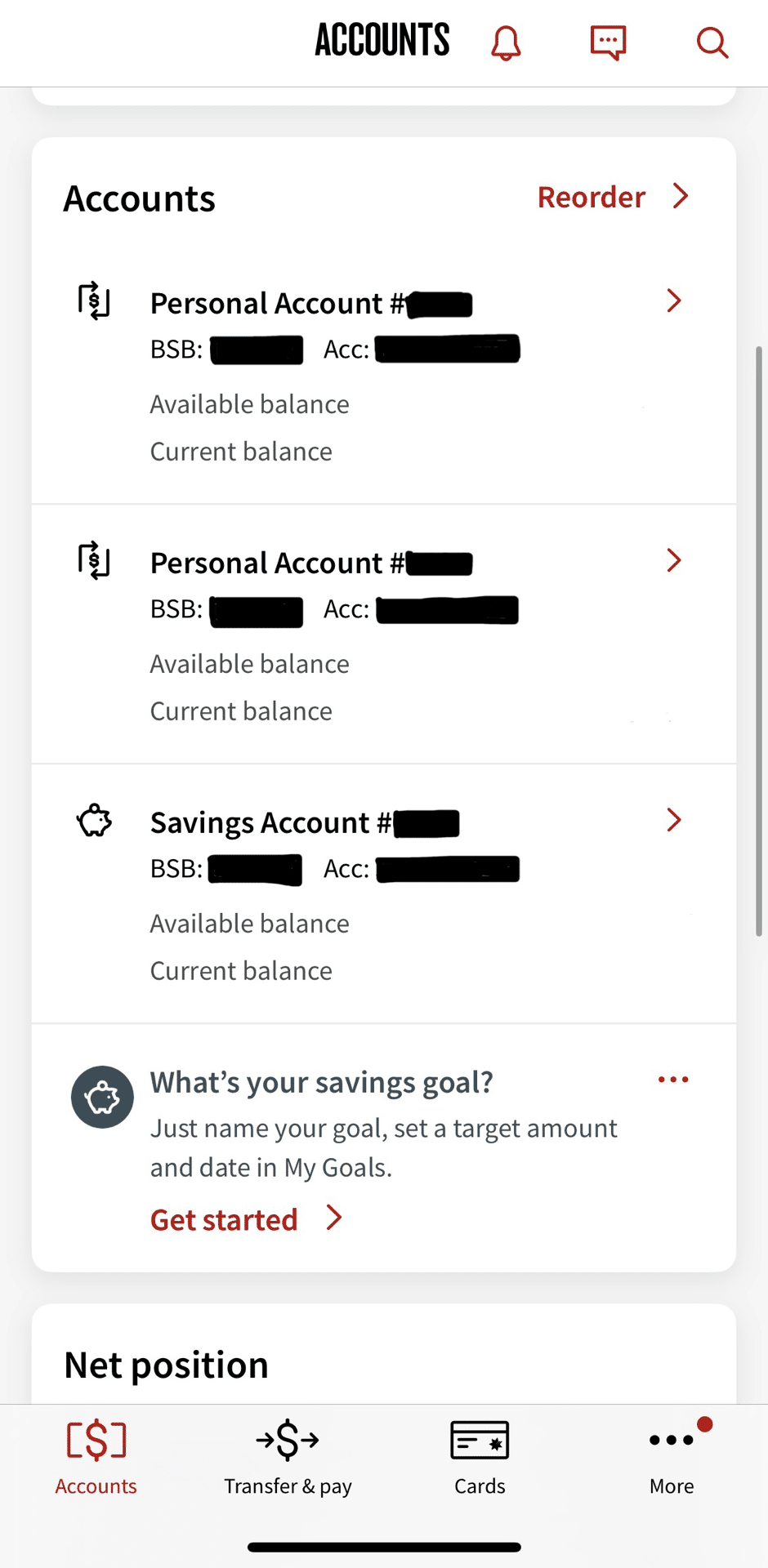The width and height of the screenshot is (768, 1568).
Task: Expand the first Personal Account chevron
Action: coord(674,301)
